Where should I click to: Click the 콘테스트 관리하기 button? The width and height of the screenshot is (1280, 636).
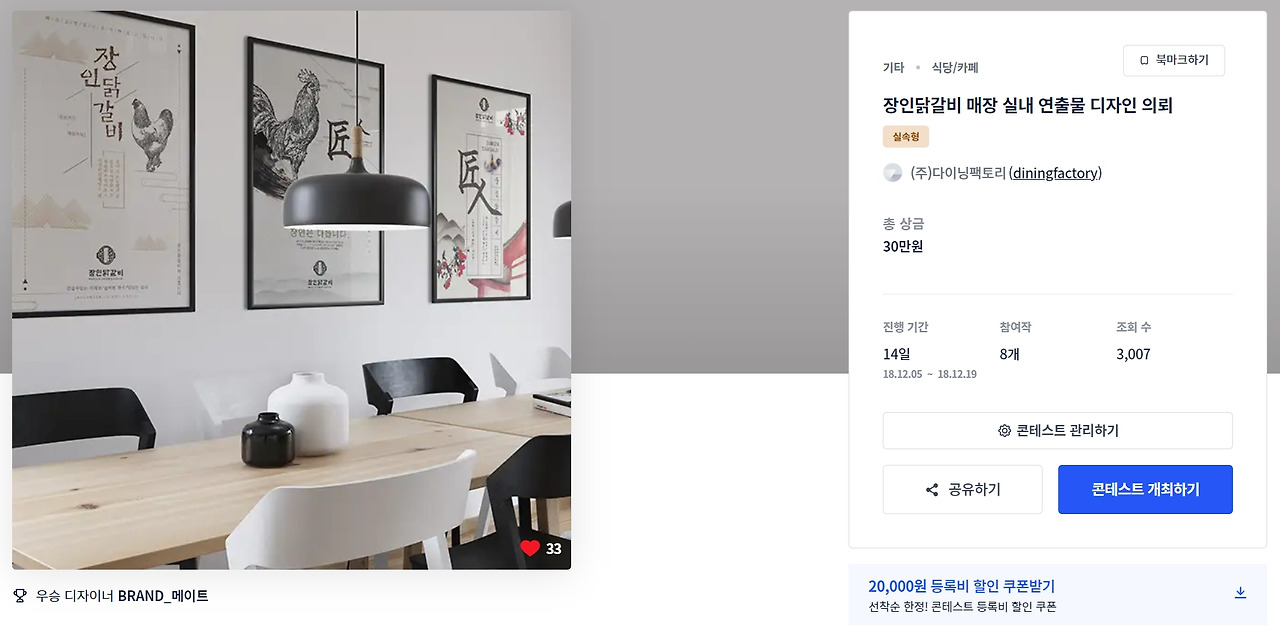(1058, 431)
